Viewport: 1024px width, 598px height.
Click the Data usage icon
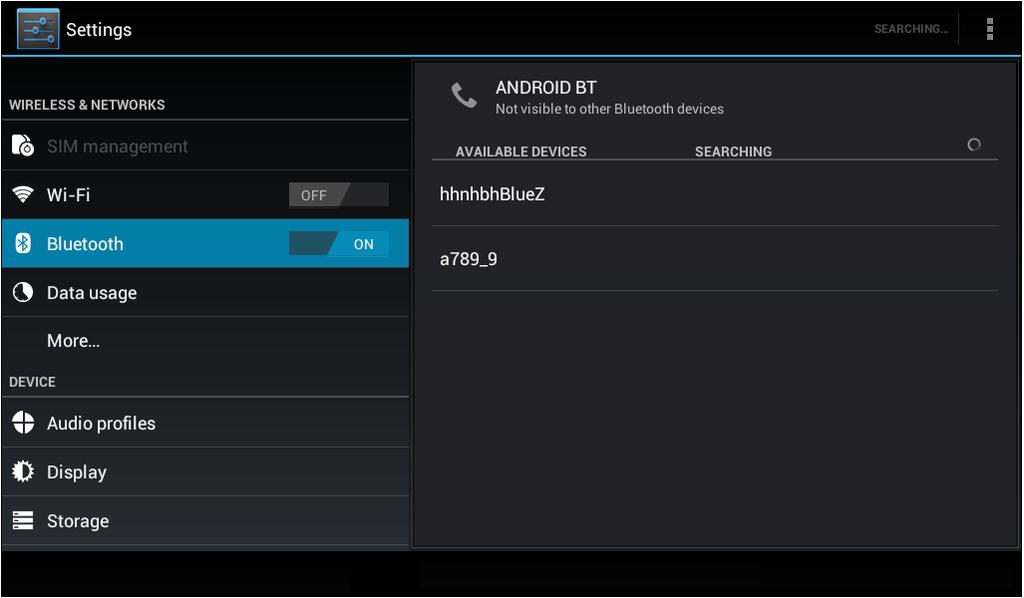(23, 292)
